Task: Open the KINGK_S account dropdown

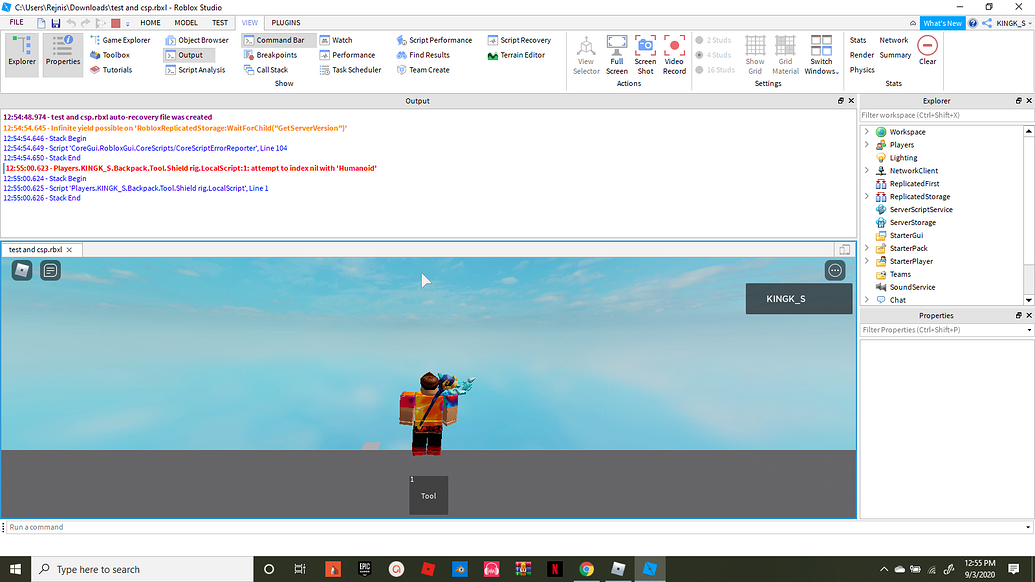Action: 1014,23
